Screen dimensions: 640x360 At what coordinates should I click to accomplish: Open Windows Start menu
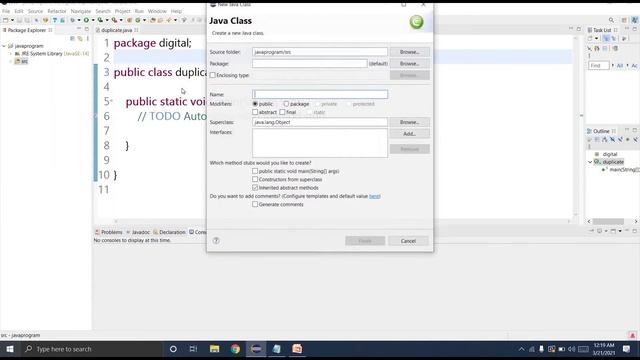tap(10, 349)
